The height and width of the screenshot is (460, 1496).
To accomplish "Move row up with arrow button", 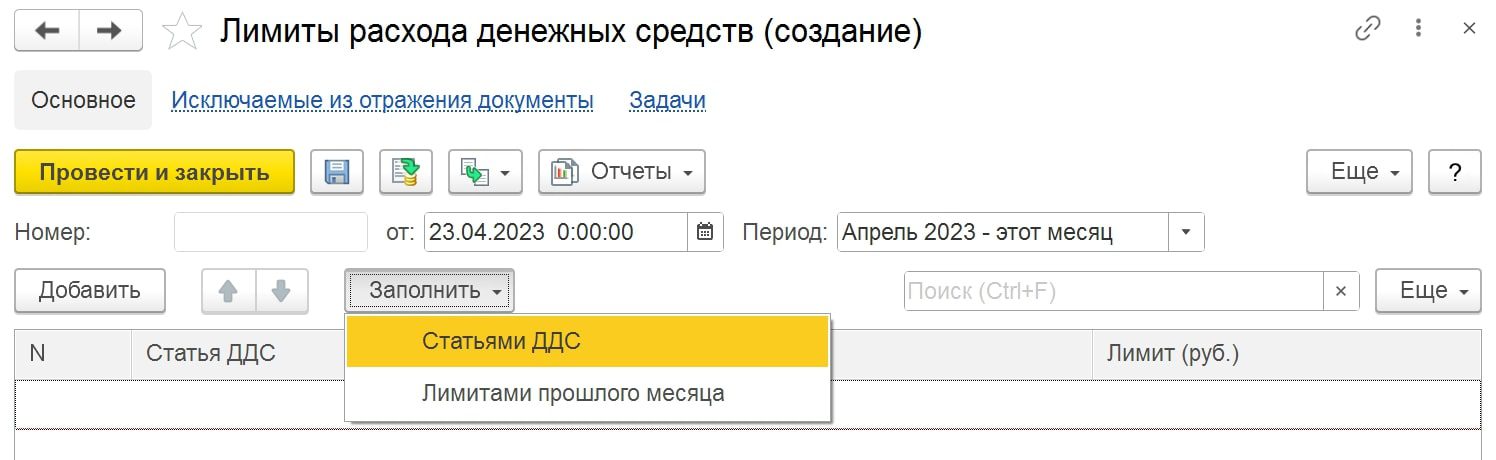I will [x=228, y=291].
